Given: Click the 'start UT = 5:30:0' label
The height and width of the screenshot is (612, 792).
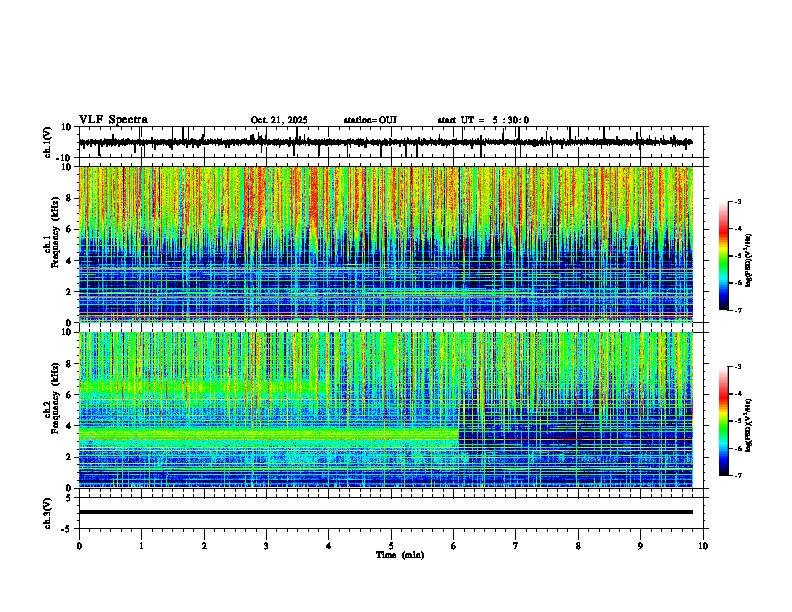Looking at the screenshot, I should pyautogui.click(x=483, y=120).
